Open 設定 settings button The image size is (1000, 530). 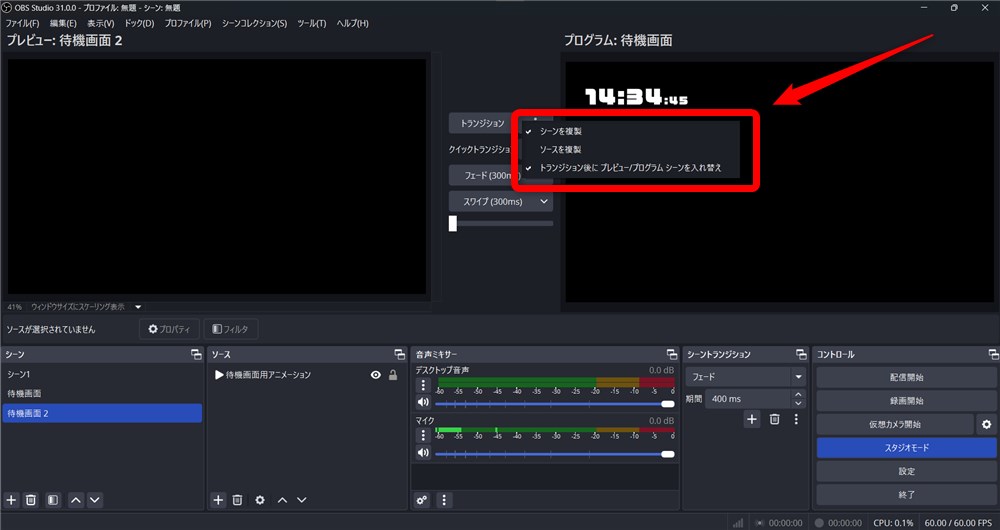pos(906,471)
